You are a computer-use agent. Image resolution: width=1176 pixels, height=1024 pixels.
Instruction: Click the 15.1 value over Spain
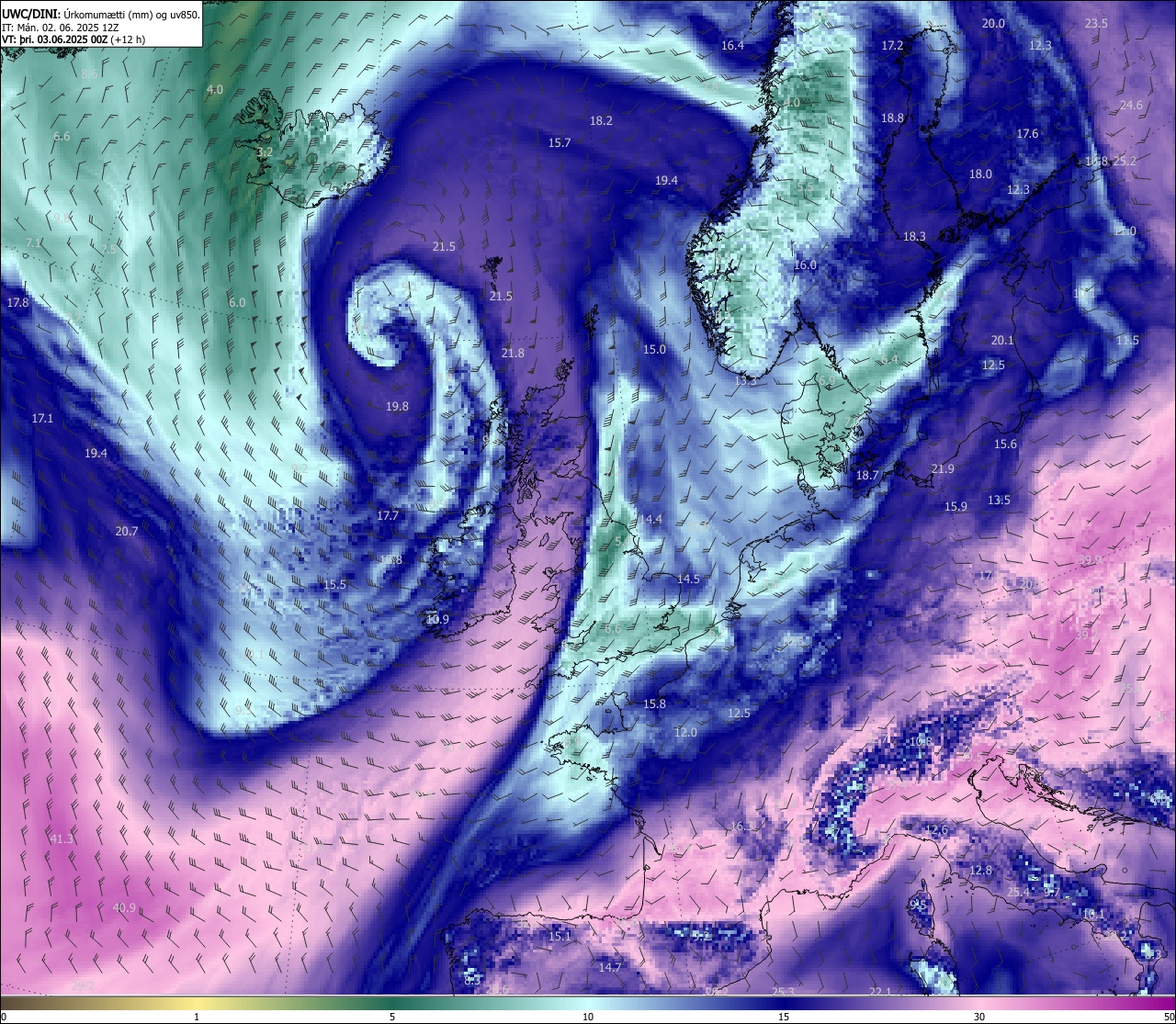pos(560,936)
